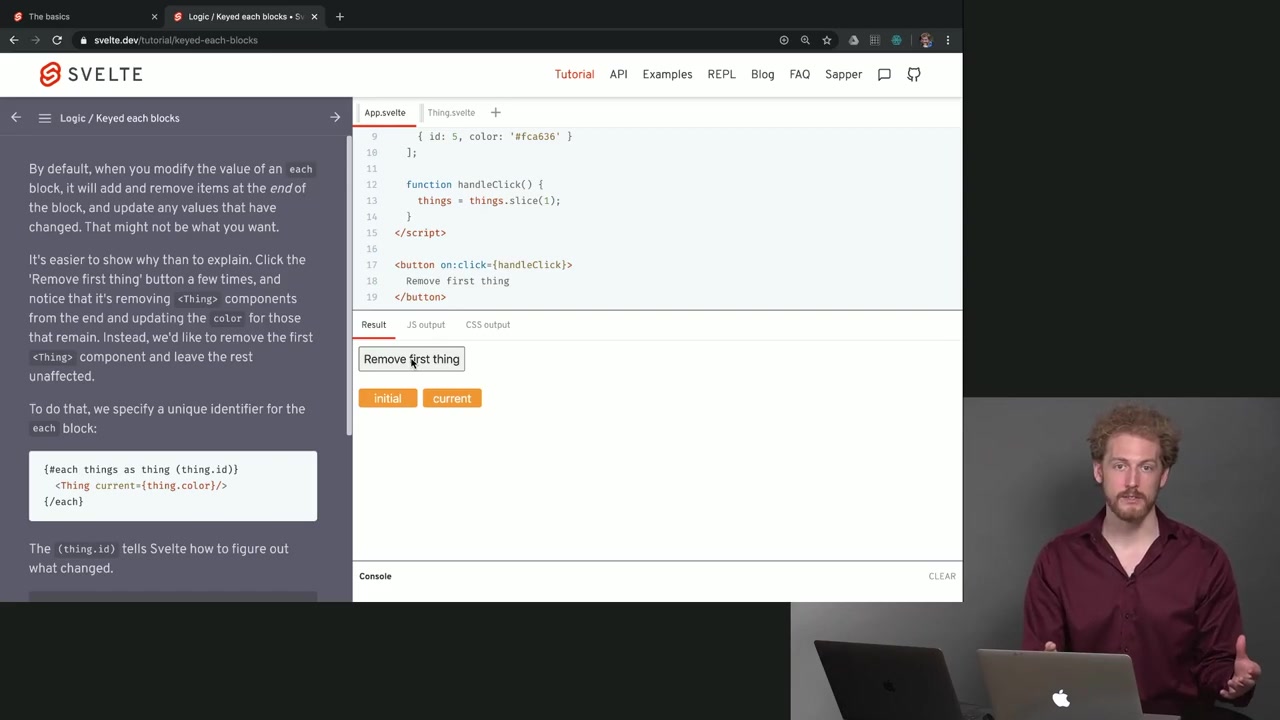1280x720 pixels.
Task: Click code line 'function handleClick() {'
Action: pos(475,185)
